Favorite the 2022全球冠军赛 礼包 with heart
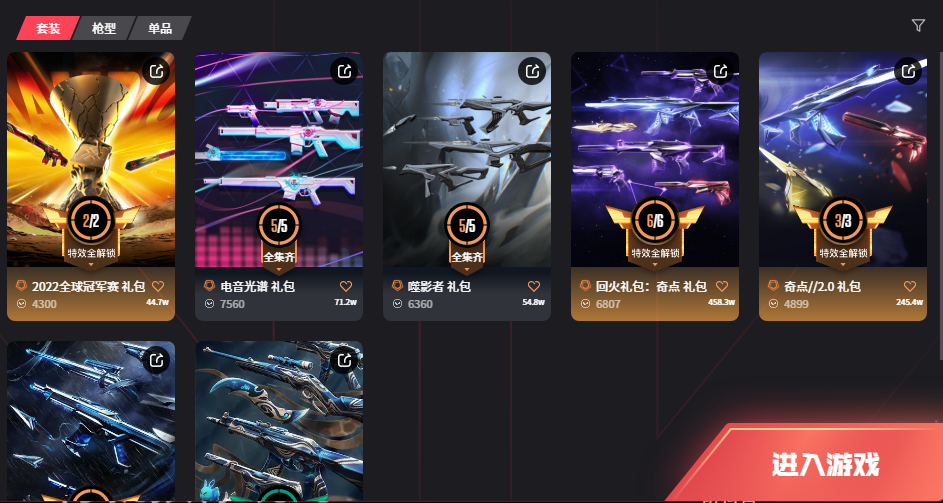 [158, 286]
